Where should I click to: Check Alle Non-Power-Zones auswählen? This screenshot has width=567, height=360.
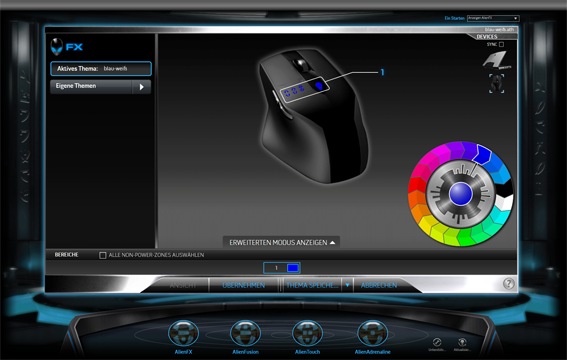point(103,255)
